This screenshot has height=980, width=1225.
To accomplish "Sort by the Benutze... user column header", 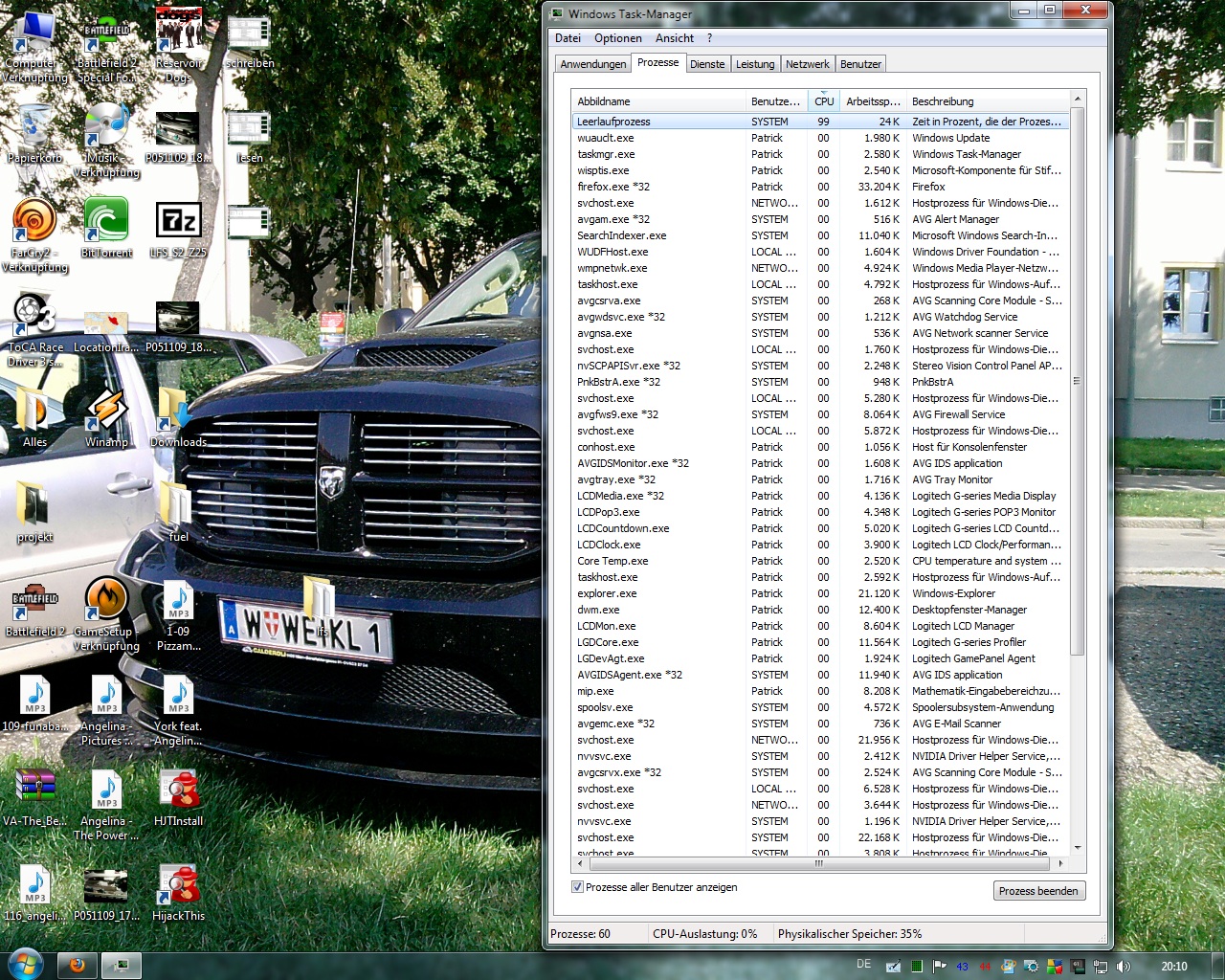I will [x=776, y=101].
